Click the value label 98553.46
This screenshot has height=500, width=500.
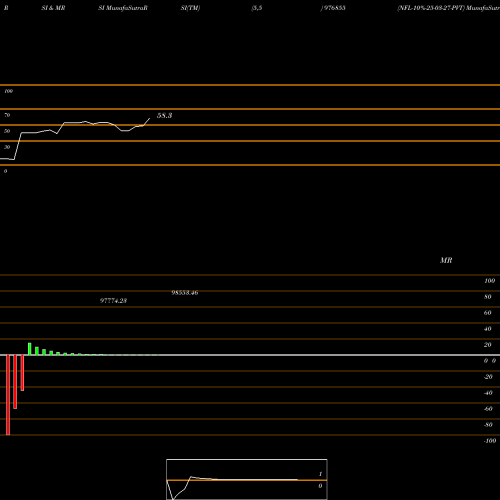185,293
